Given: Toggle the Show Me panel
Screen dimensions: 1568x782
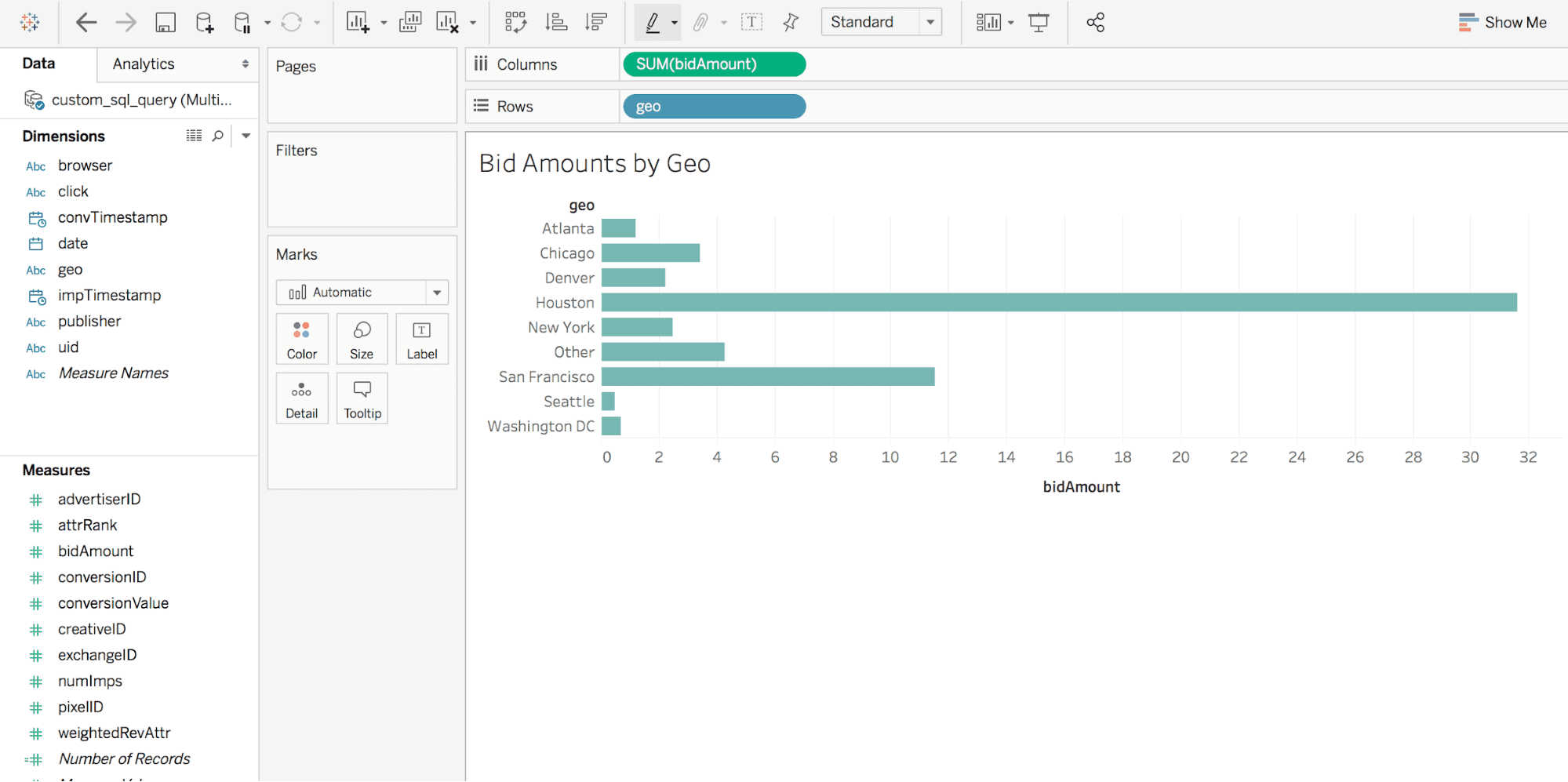Looking at the screenshot, I should (x=1502, y=23).
